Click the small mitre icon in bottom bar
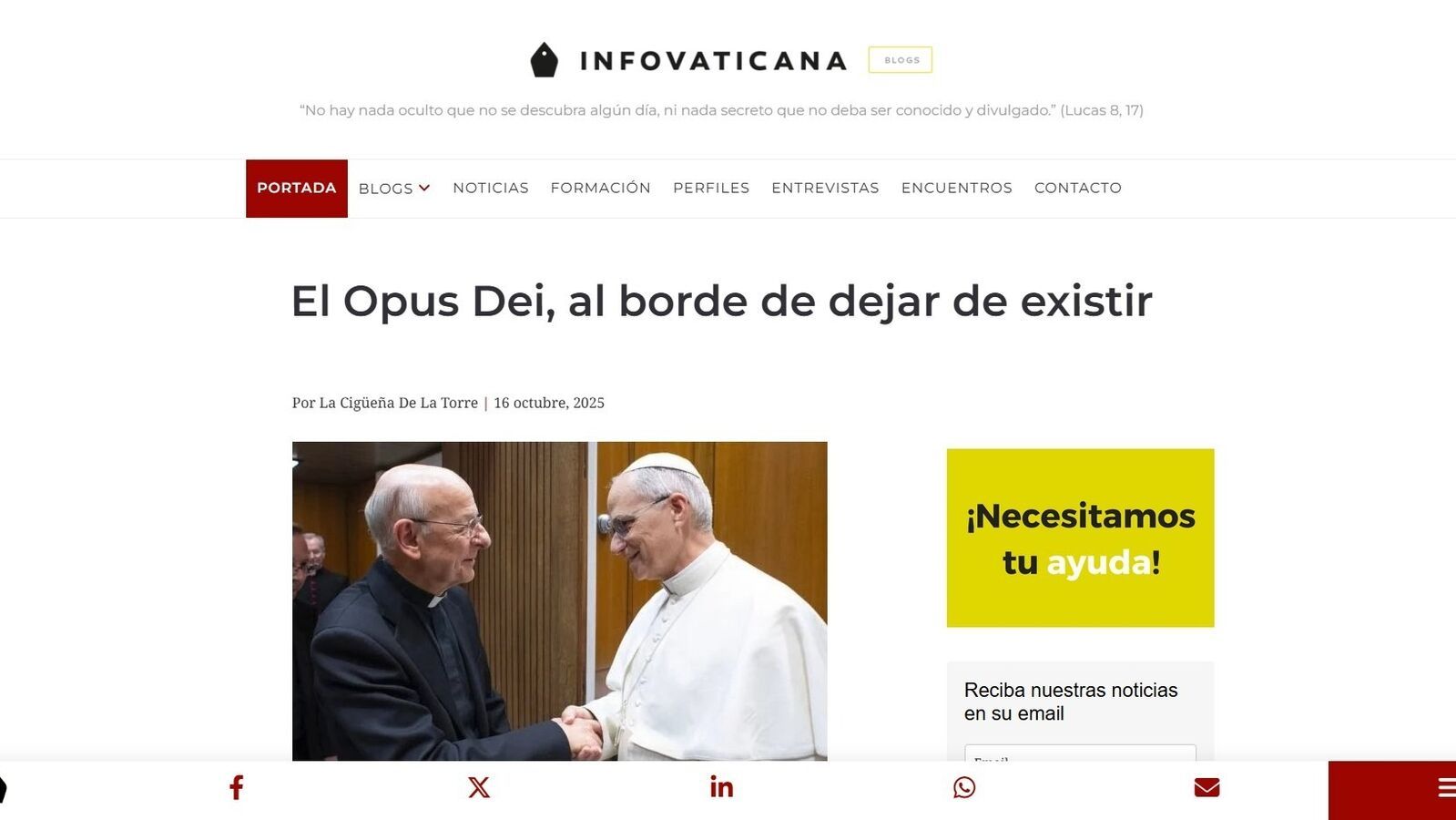The height and width of the screenshot is (820, 1456). [x=3, y=789]
